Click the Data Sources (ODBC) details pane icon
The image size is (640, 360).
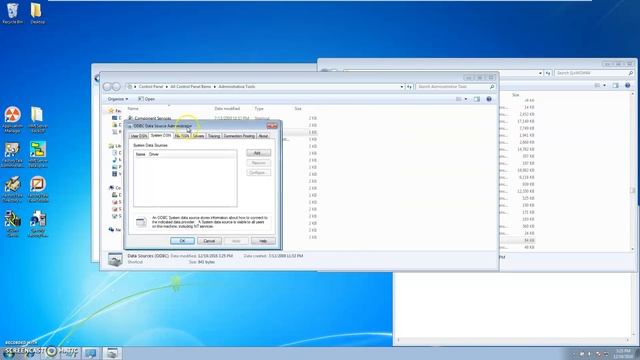click(x=115, y=259)
